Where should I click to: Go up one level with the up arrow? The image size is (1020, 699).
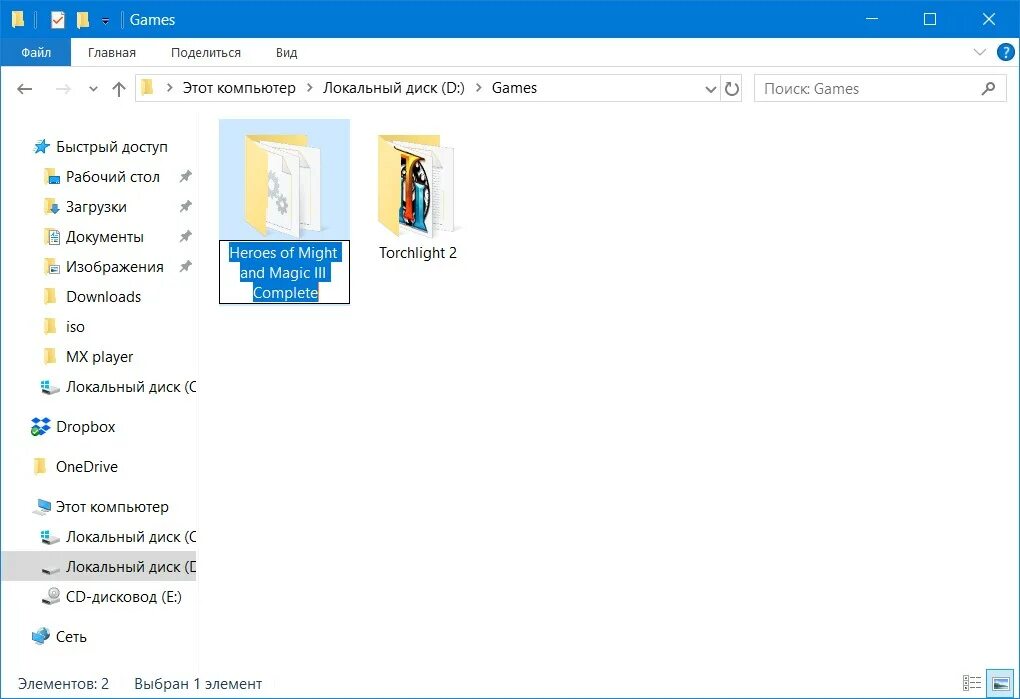tap(118, 88)
